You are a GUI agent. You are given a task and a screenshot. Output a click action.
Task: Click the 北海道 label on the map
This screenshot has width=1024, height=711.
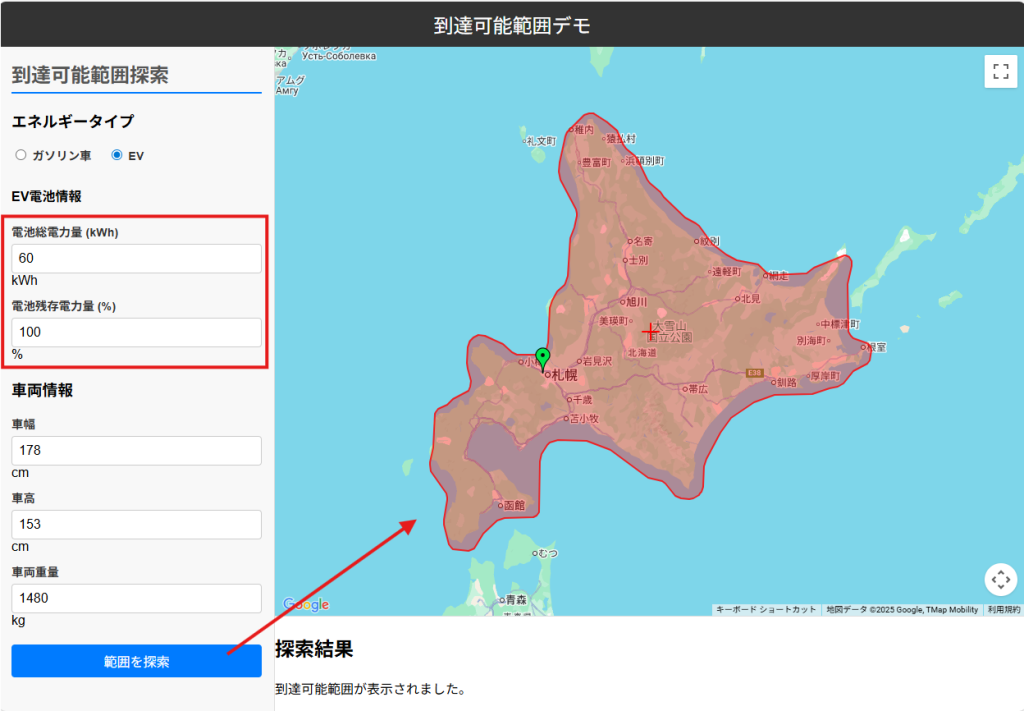pyautogui.click(x=643, y=353)
